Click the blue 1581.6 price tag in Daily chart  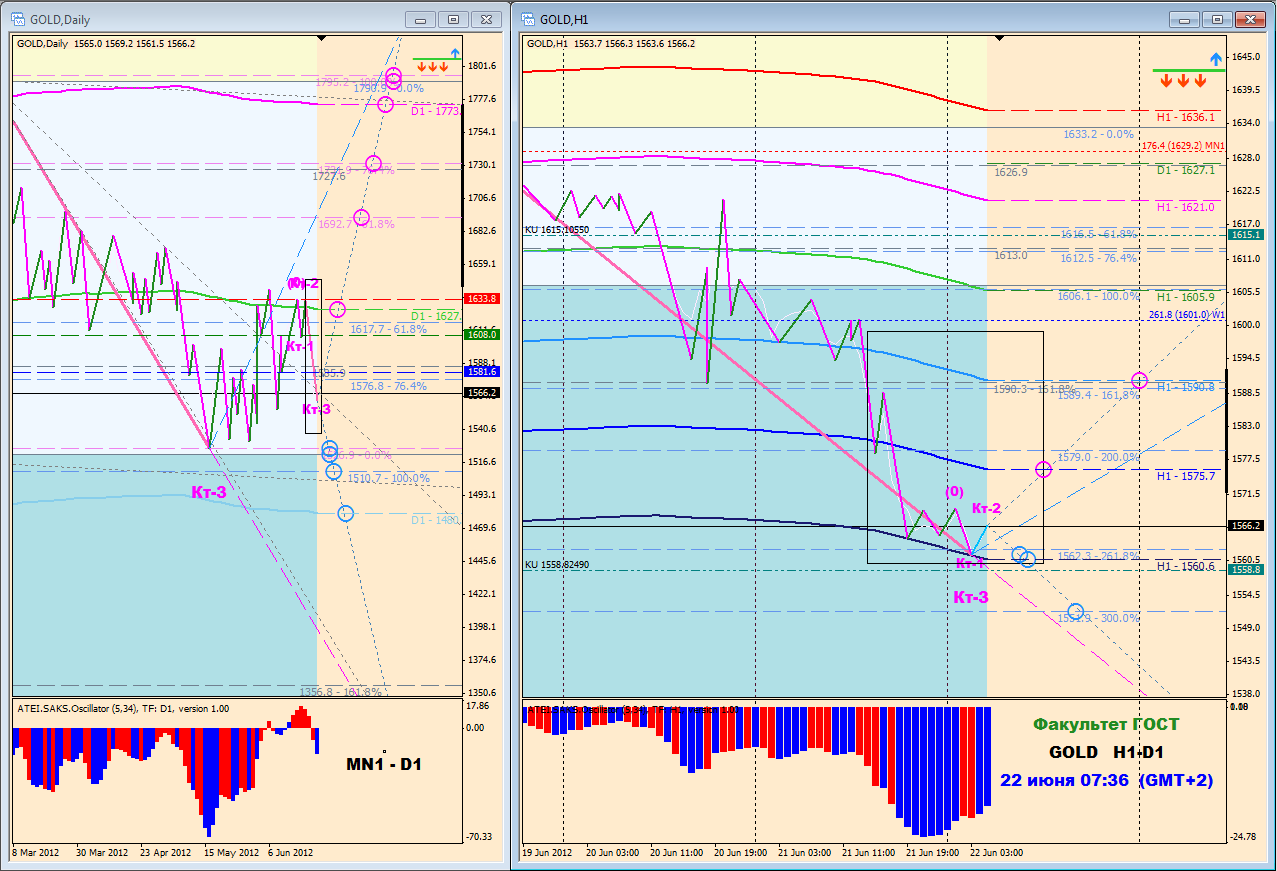click(481, 371)
